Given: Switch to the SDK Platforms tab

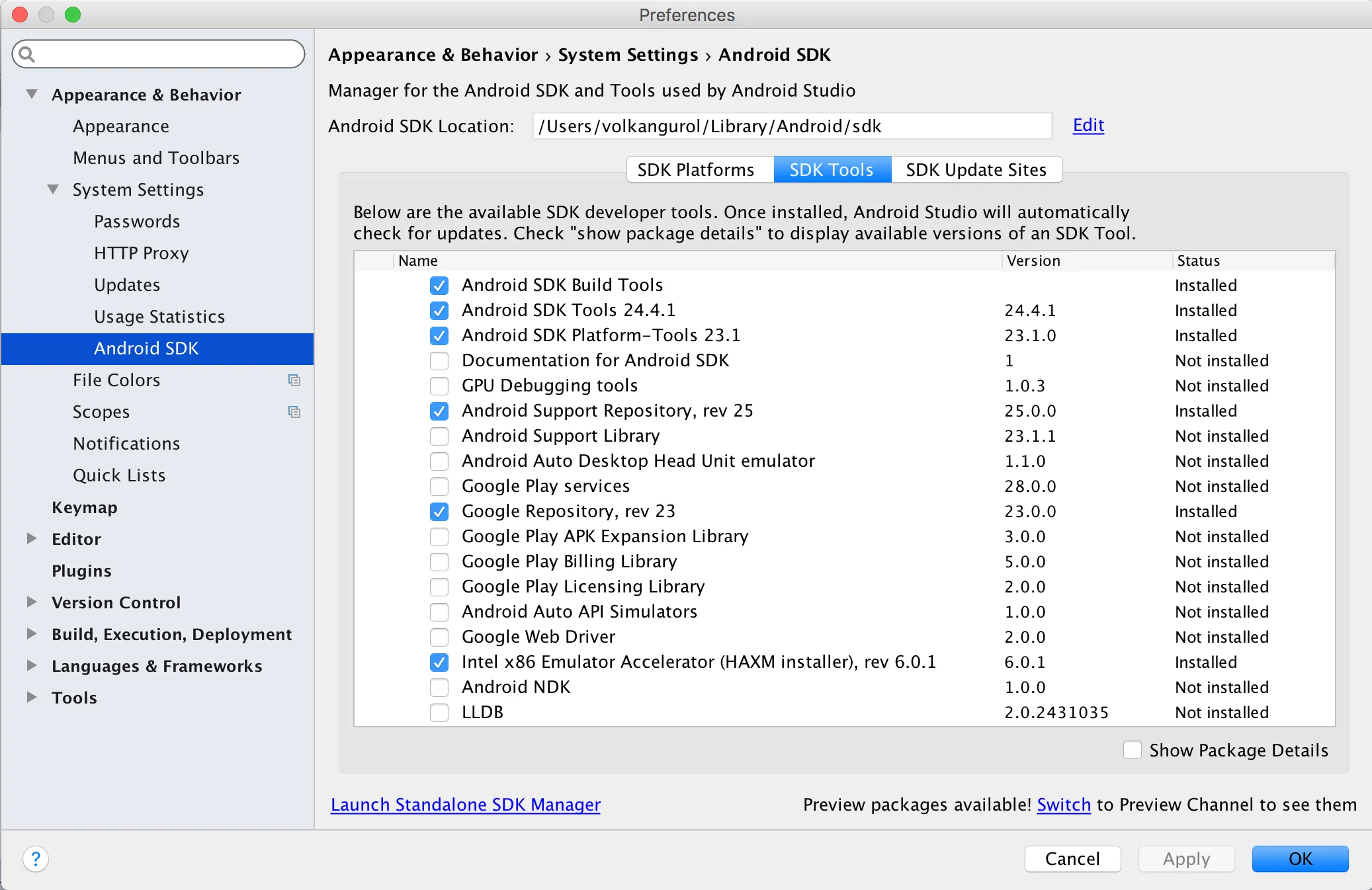Looking at the screenshot, I should [x=695, y=170].
